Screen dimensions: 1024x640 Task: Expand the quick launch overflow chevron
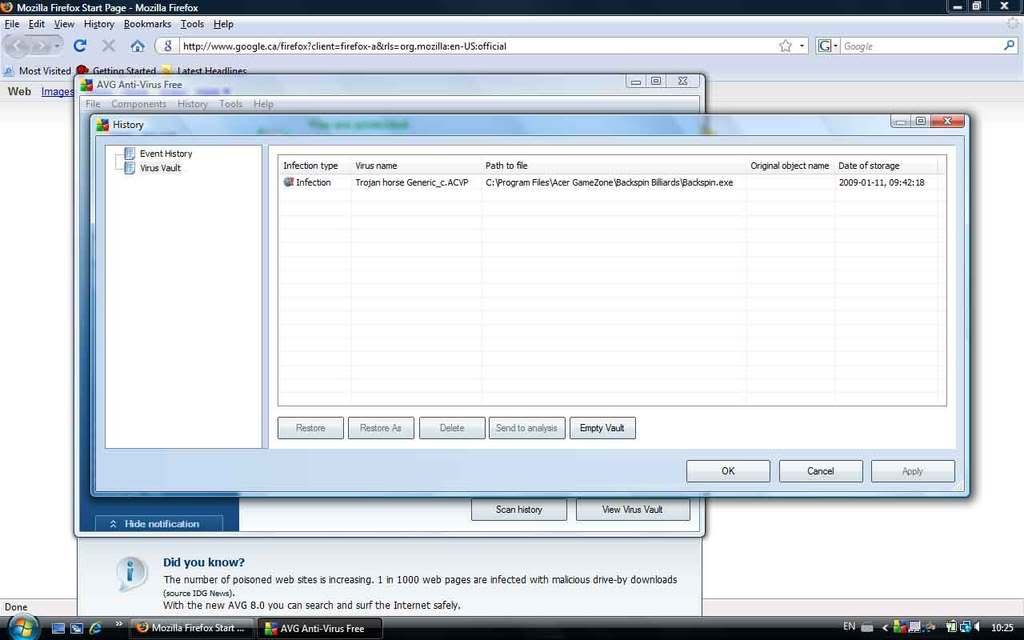(119, 624)
